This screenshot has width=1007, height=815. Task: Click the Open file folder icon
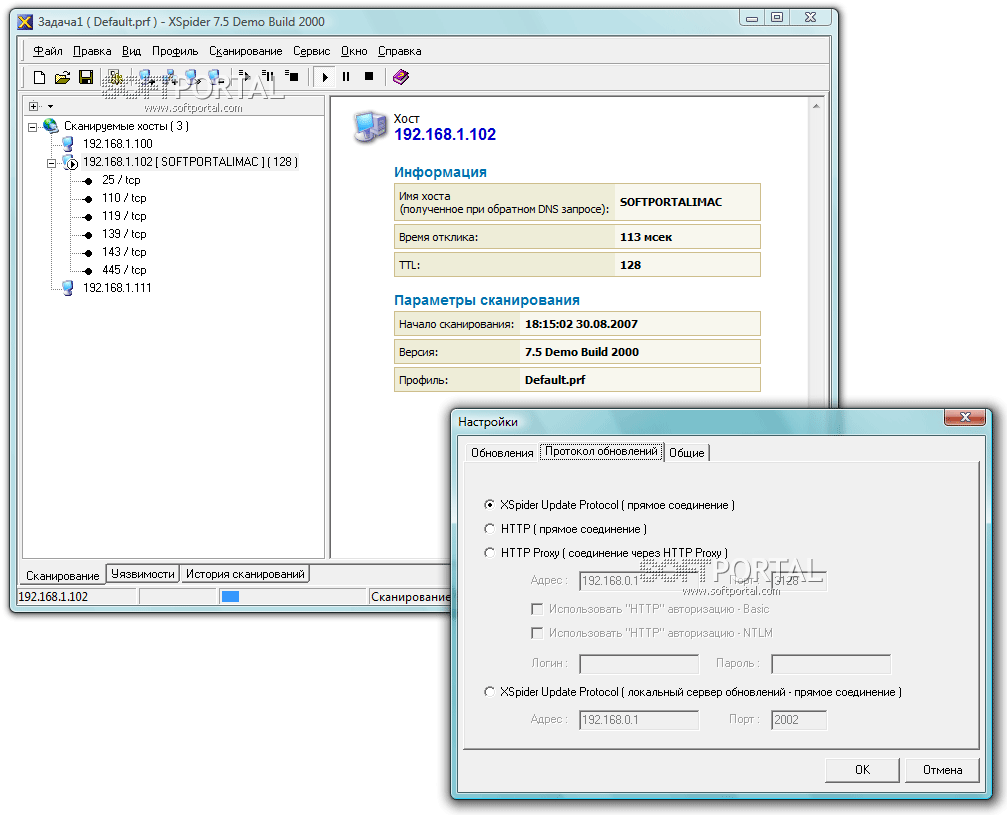point(62,77)
